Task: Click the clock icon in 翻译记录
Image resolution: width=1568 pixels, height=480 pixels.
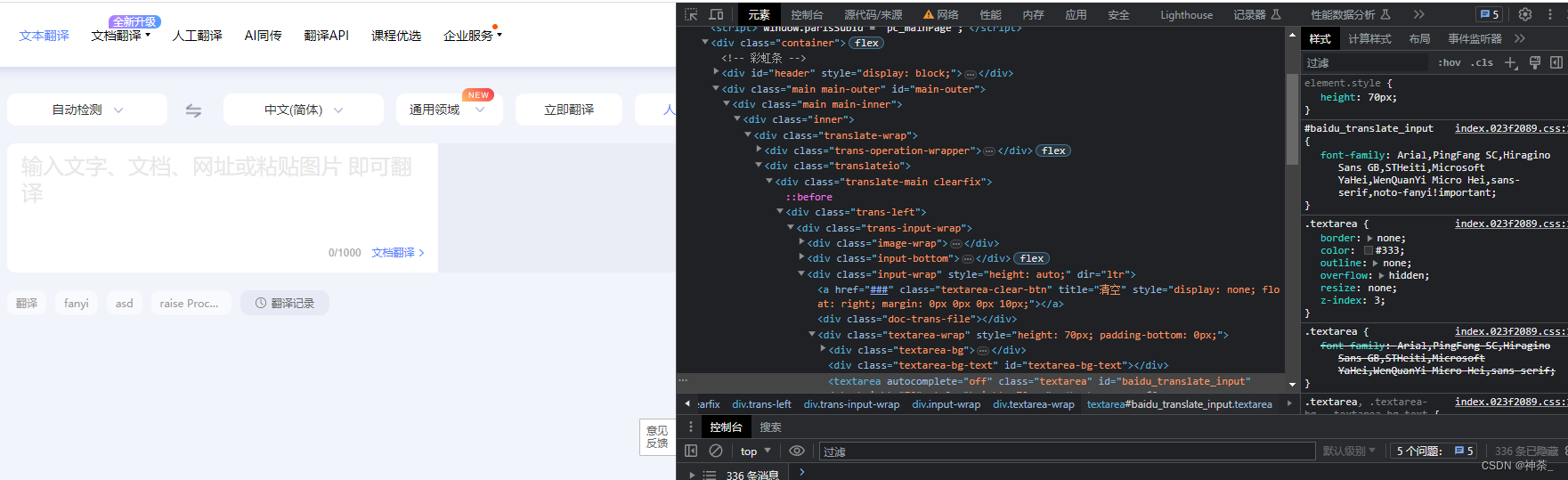Action: pos(261,303)
